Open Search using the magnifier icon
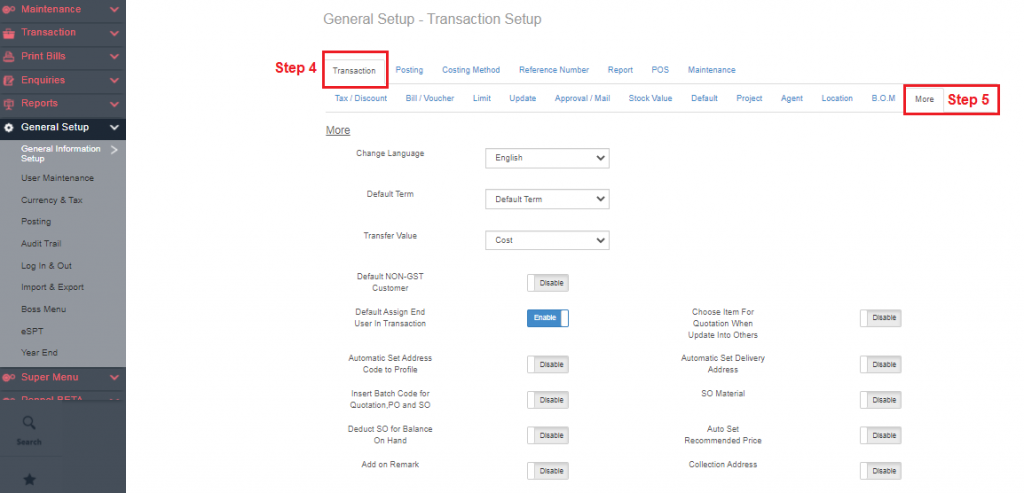Screen dimensions: 1024x493 [29, 423]
